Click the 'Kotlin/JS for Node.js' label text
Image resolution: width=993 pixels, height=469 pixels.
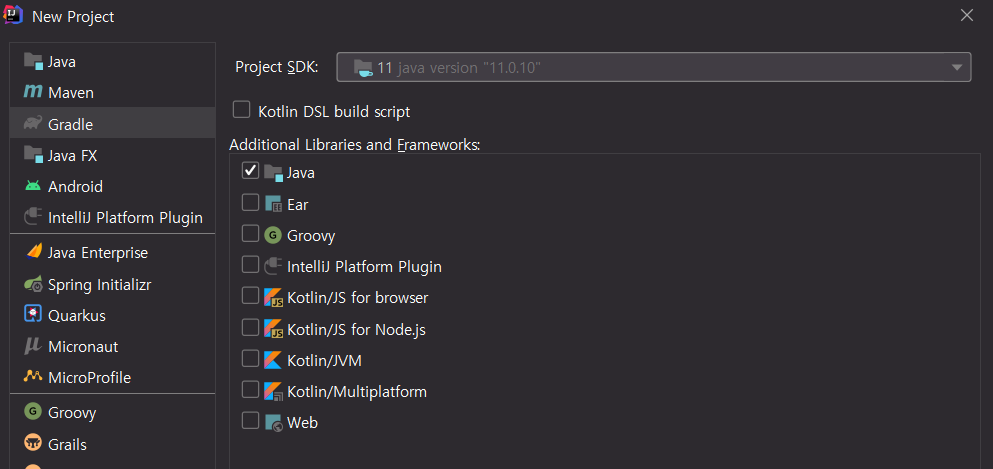tap(356, 330)
